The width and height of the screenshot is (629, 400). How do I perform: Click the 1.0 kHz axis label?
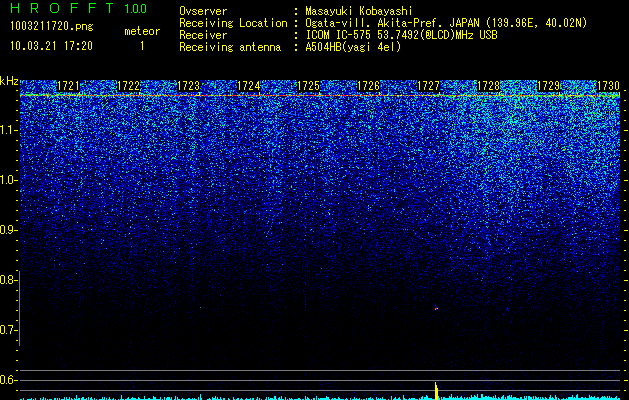point(8,180)
